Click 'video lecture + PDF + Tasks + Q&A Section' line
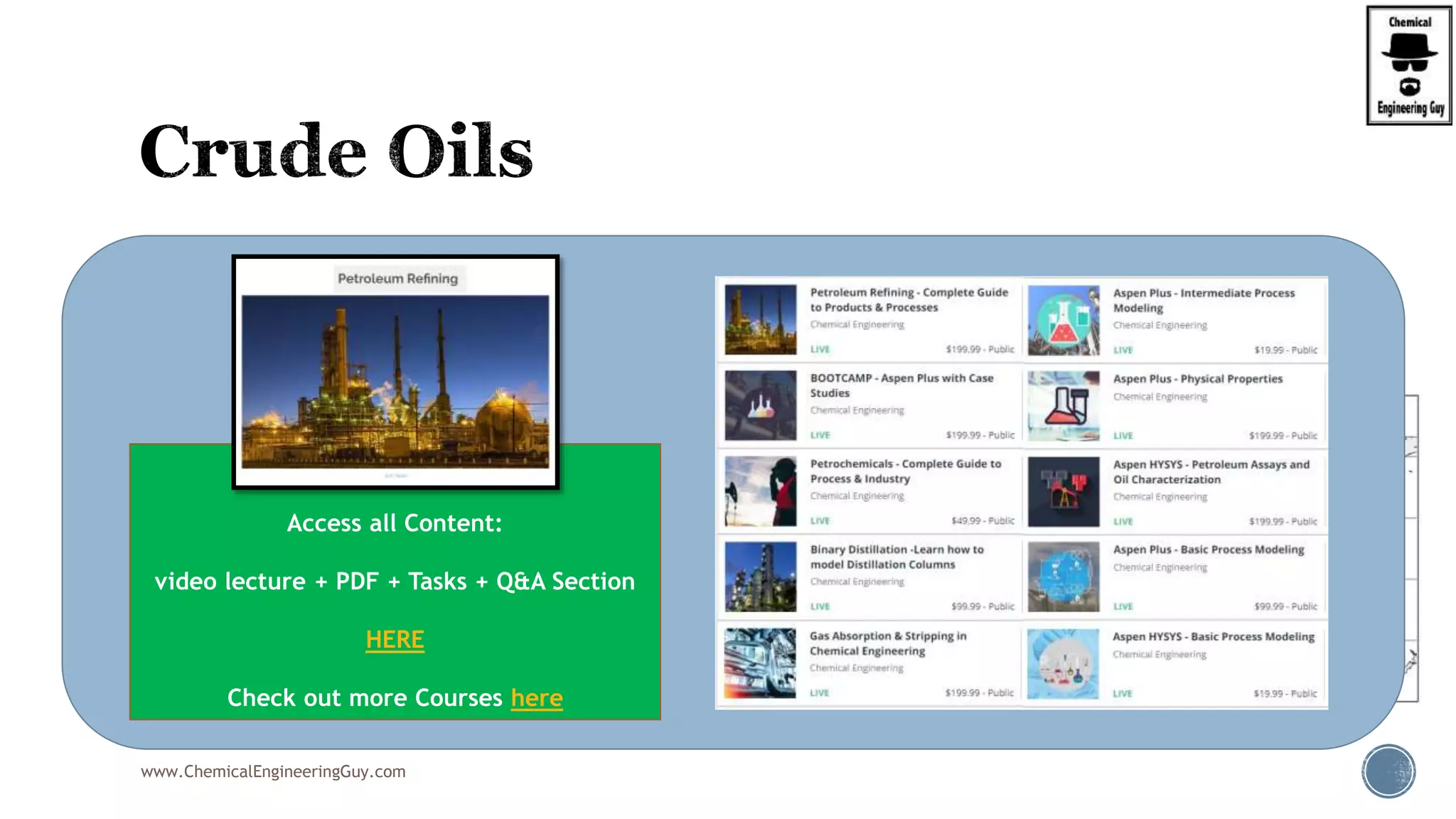This screenshot has height=819, width=1456. tap(395, 582)
